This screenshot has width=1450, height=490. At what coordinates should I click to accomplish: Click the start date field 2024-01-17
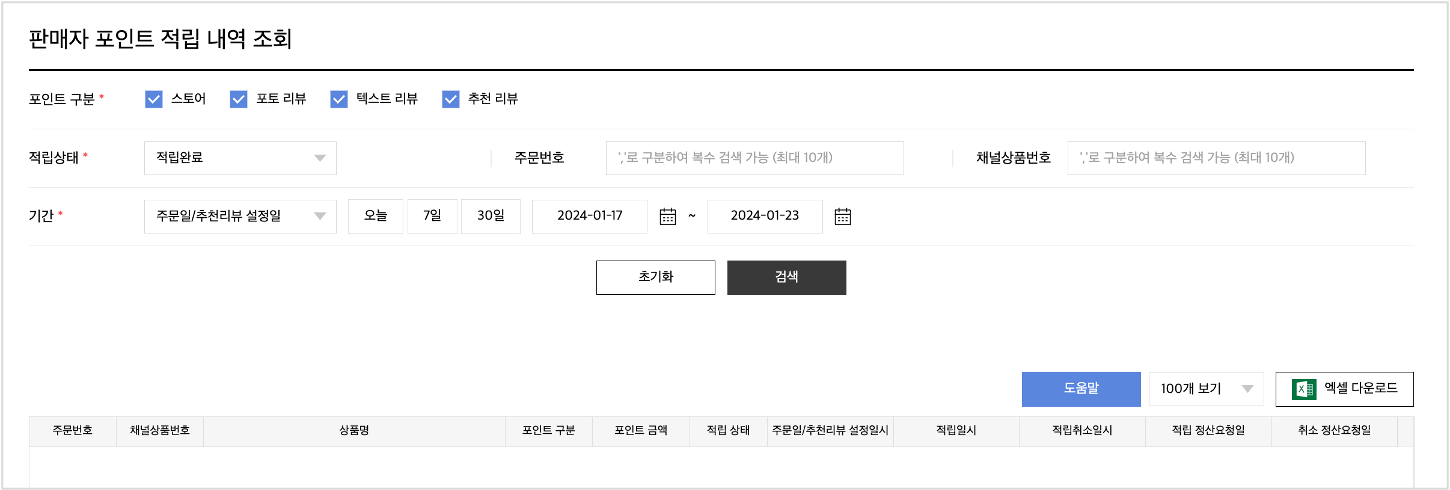tap(589, 216)
